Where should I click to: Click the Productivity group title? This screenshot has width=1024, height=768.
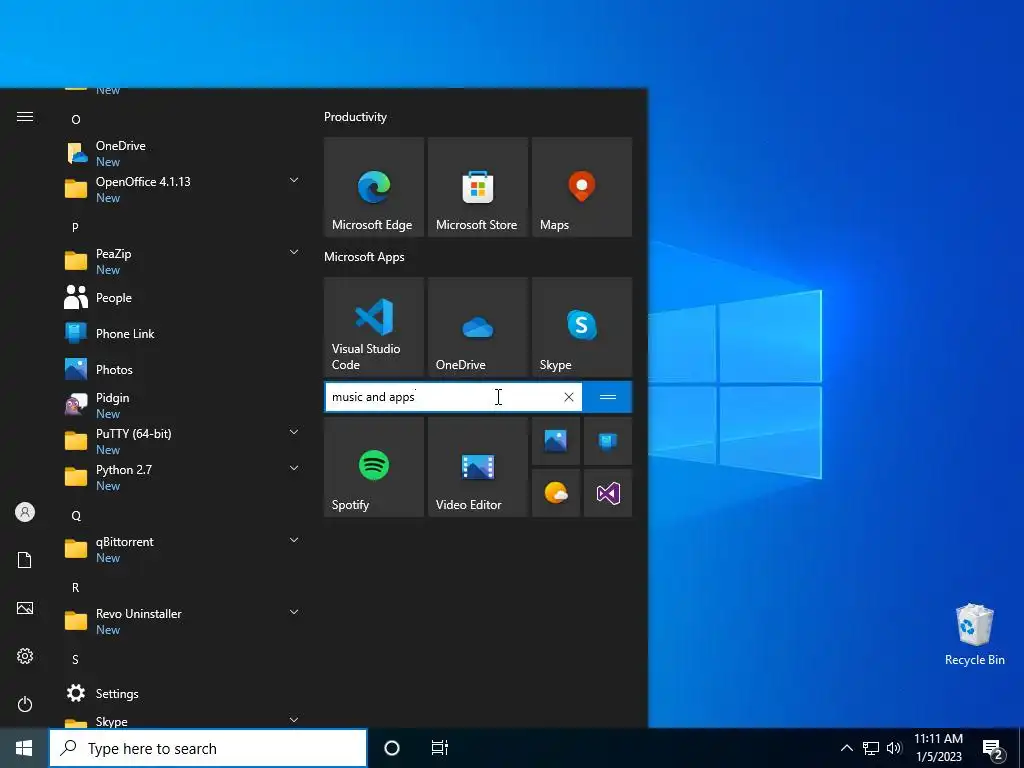[x=355, y=117]
